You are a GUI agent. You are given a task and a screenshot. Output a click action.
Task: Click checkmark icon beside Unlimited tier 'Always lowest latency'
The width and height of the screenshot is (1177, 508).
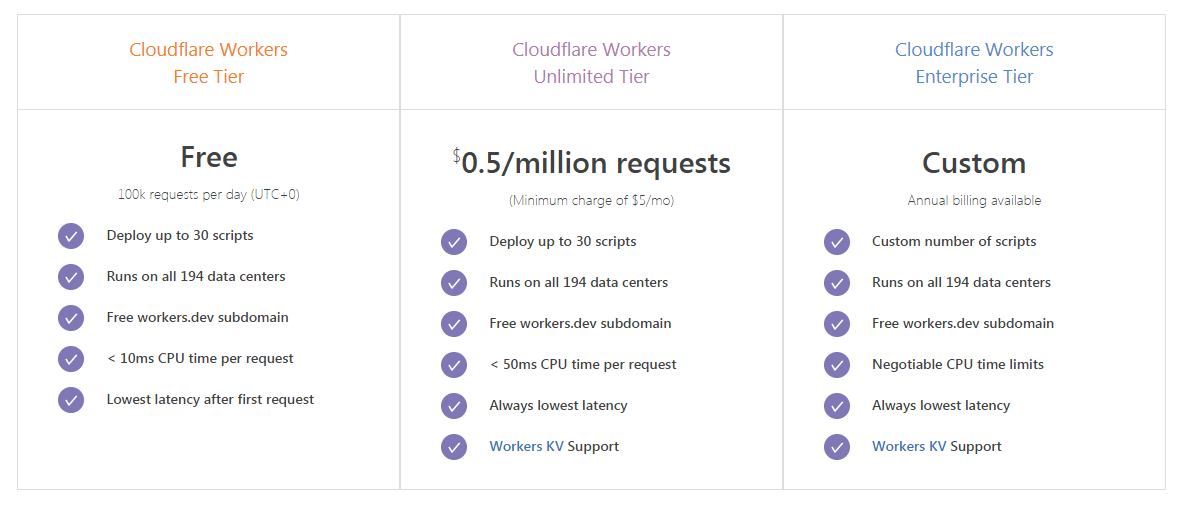[454, 406]
